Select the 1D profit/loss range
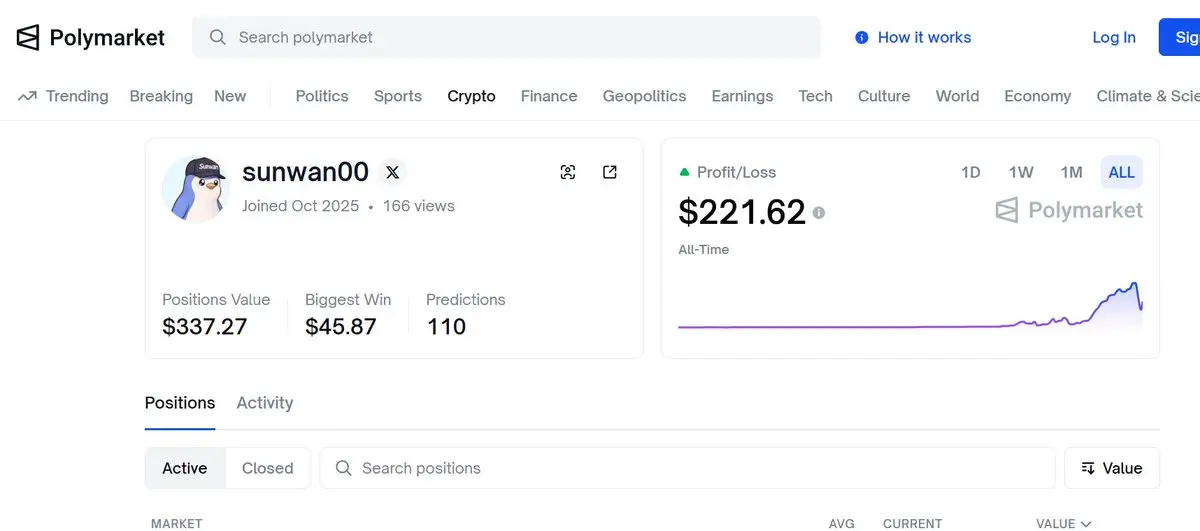 [x=970, y=172]
